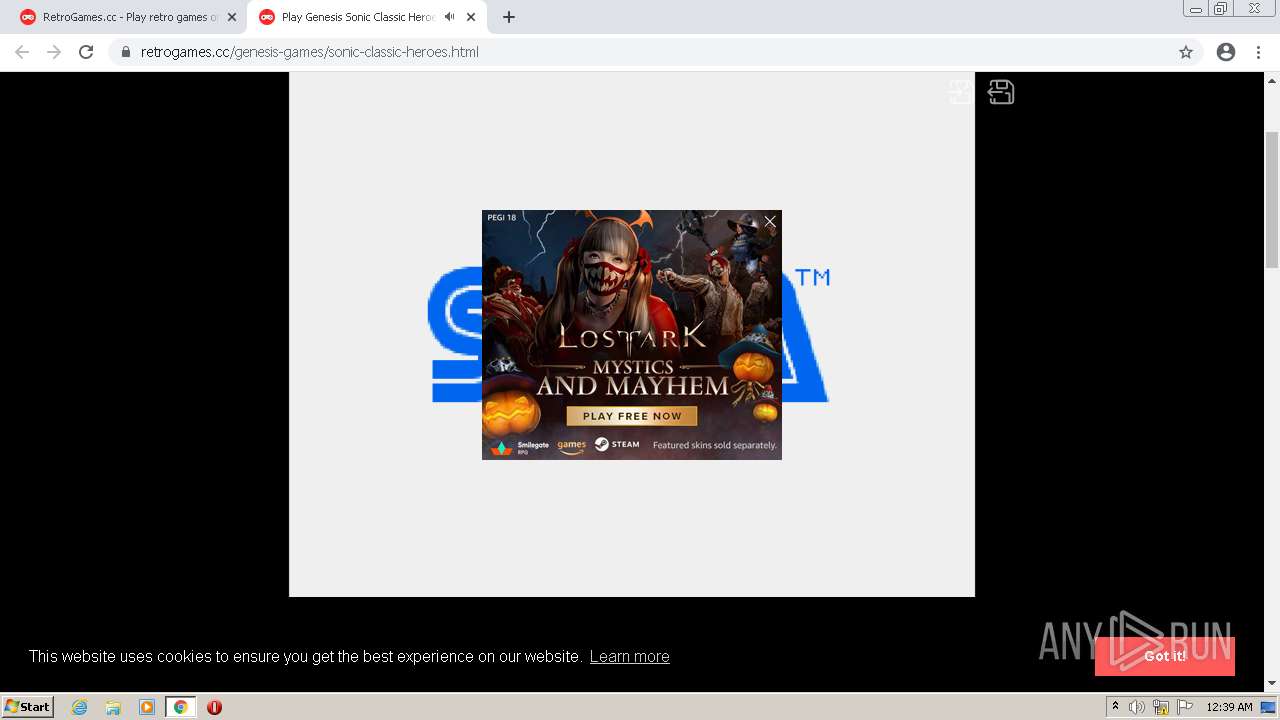Screen dimensions: 1280x720
Task: Click the Show desktop button
Action: [x=1269, y=707]
